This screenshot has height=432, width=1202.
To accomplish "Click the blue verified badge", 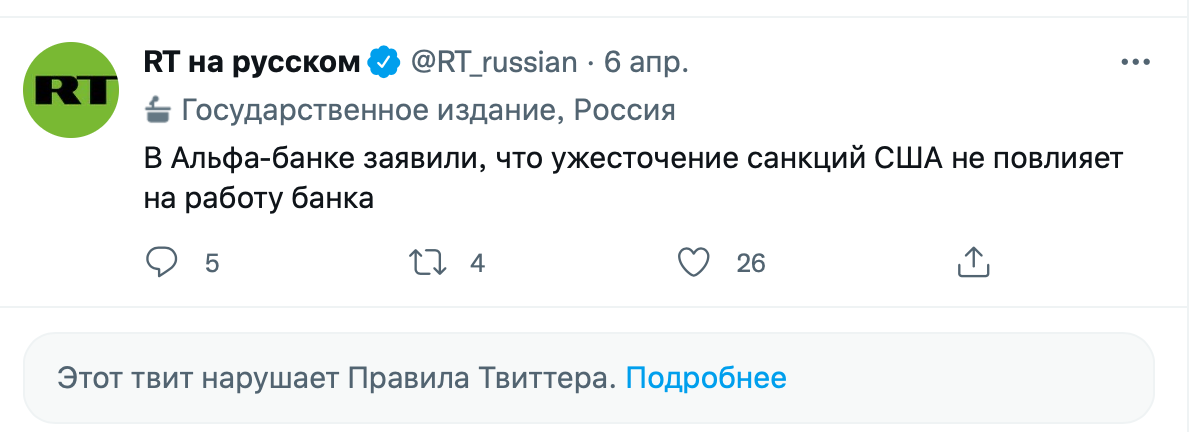I will 383,63.
